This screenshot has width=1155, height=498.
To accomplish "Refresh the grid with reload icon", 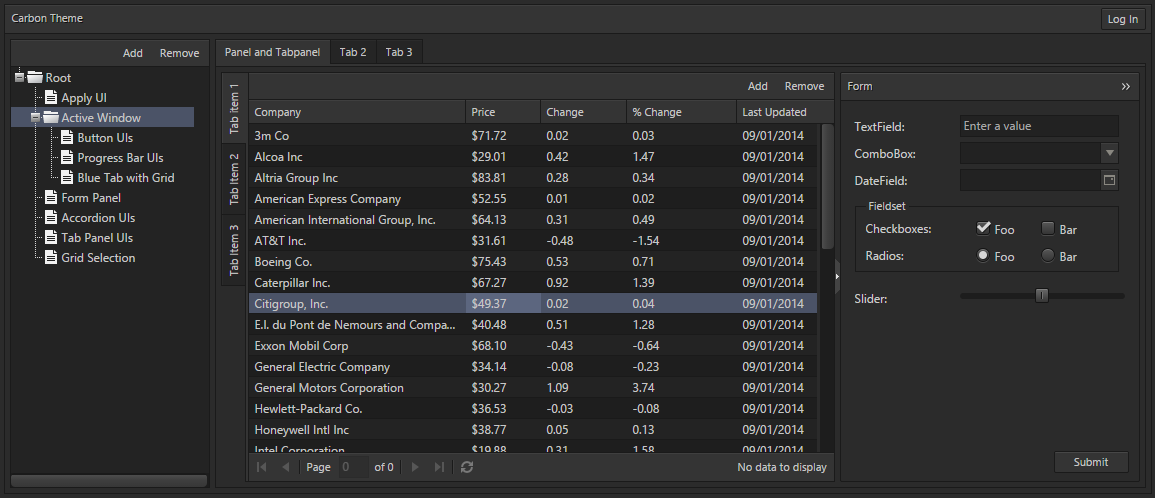I will pos(466,466).
